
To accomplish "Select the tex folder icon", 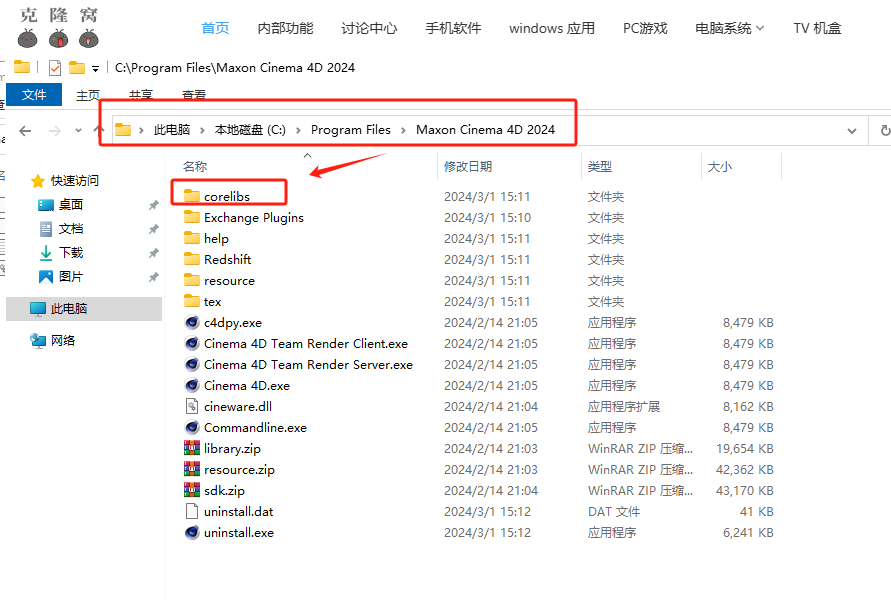I will 192,301.
